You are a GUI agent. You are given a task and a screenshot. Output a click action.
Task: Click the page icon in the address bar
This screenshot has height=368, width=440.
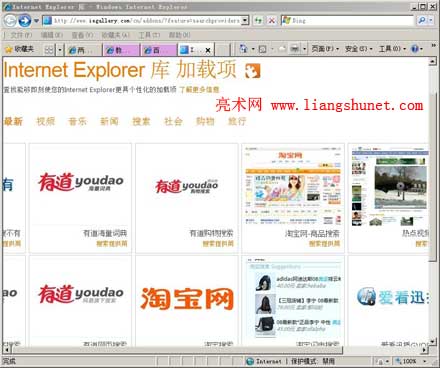[47, 21]
